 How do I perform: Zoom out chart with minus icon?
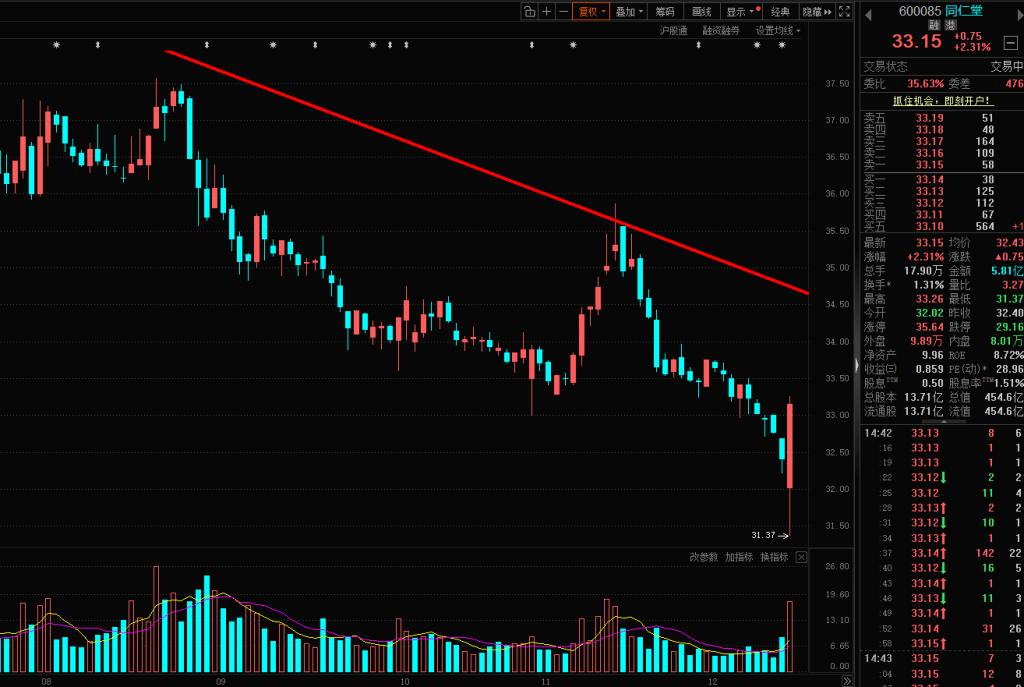pos(563,12)
